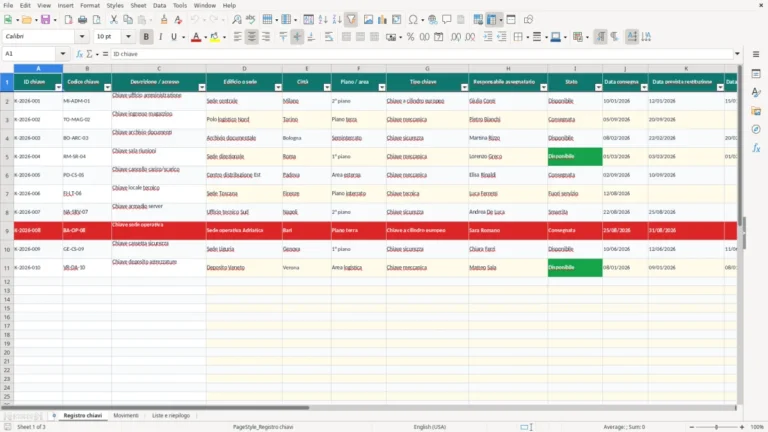Insert a chart
The image size is (768, 432).
click(382, 20)
